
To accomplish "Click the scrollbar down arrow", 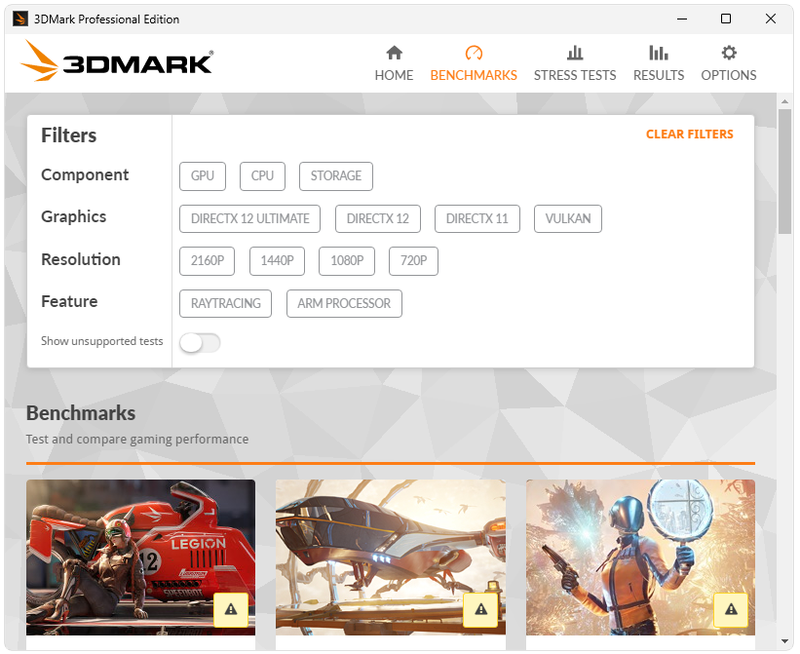I will point(785,641).
